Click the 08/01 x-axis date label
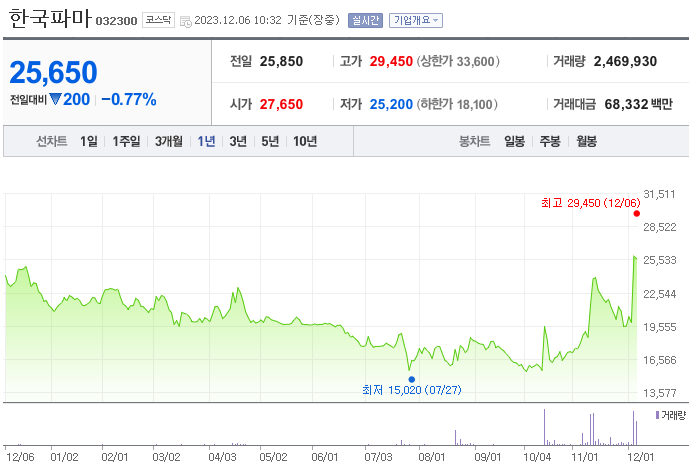 (432, 457)
